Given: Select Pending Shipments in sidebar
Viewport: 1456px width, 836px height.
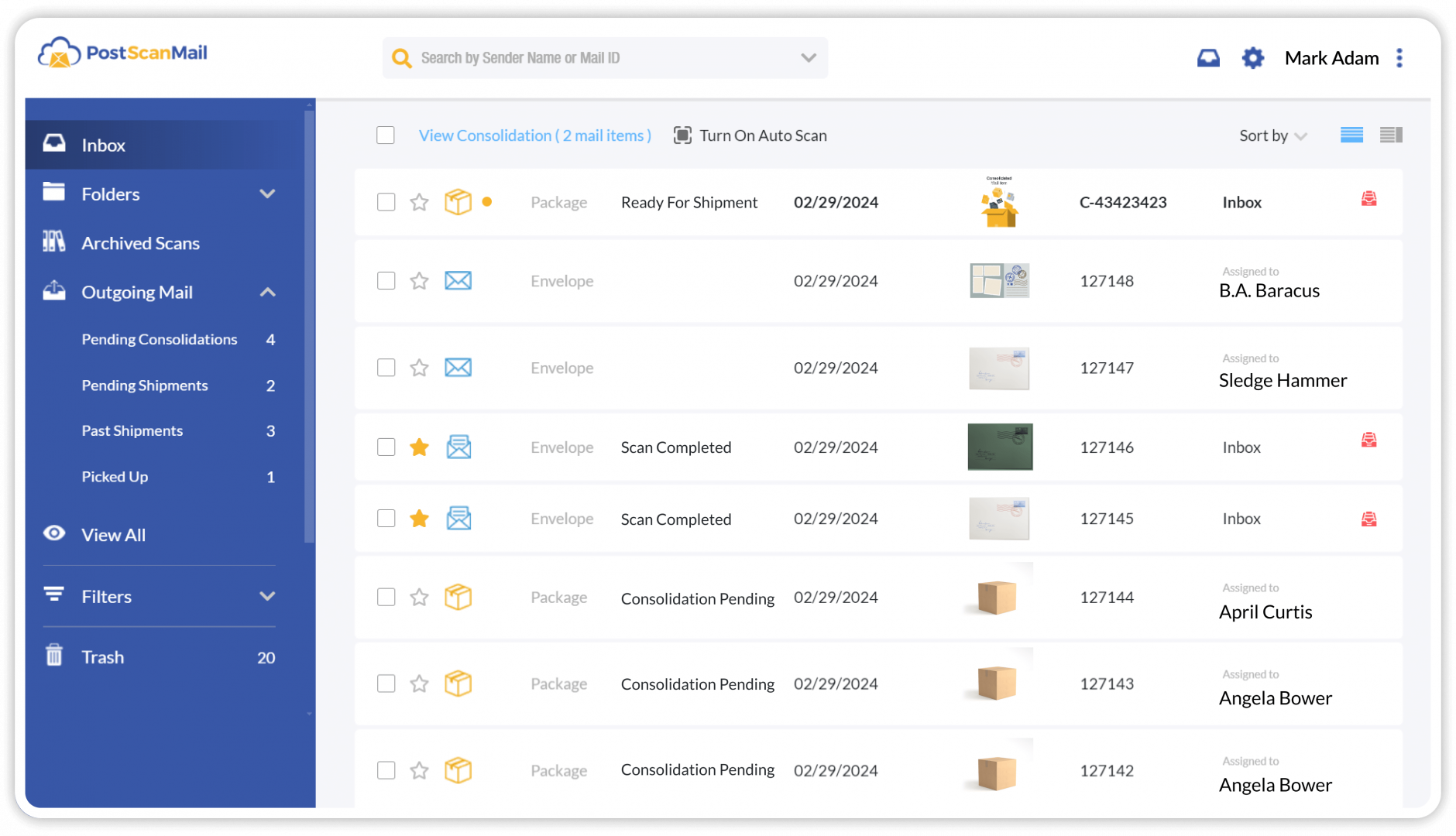Looking at the screenshot, I should click(x=144, y=385).
